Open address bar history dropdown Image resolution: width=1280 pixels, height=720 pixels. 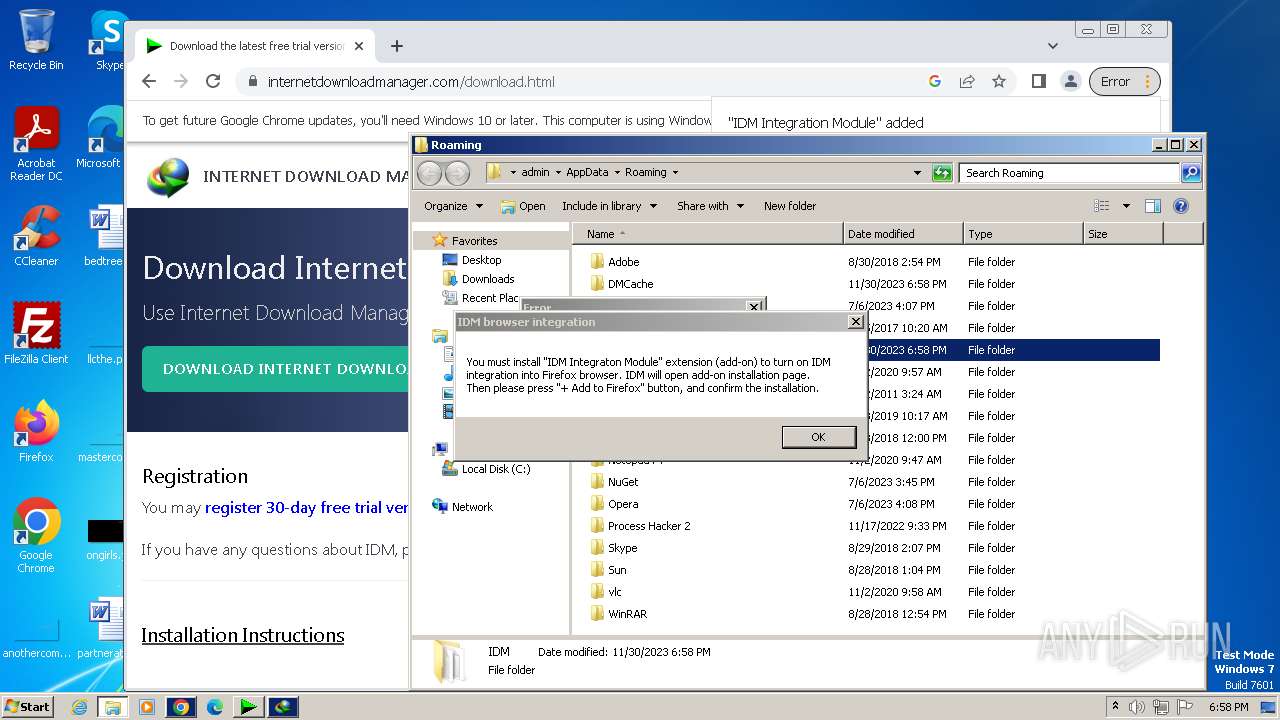pos(917,173)
